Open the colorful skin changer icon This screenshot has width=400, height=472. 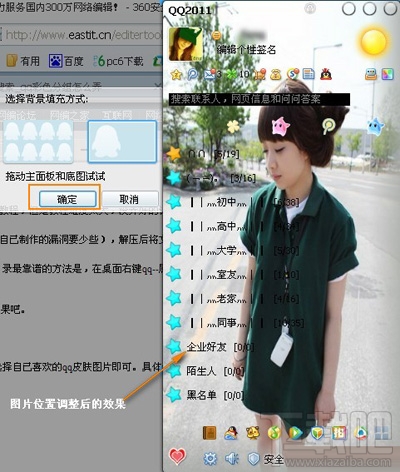[x=387, y=74]
